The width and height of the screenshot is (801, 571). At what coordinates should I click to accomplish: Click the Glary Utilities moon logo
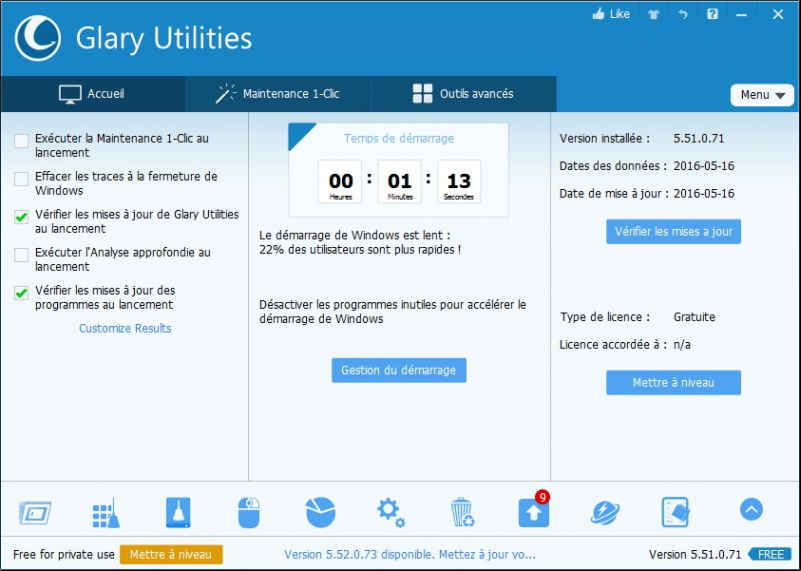[x=38, y=38]
